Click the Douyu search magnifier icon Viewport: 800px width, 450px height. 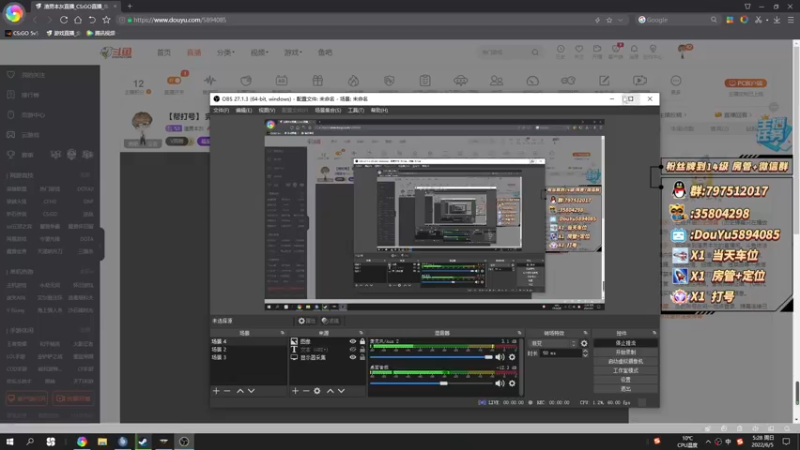[x=535, y=52]
